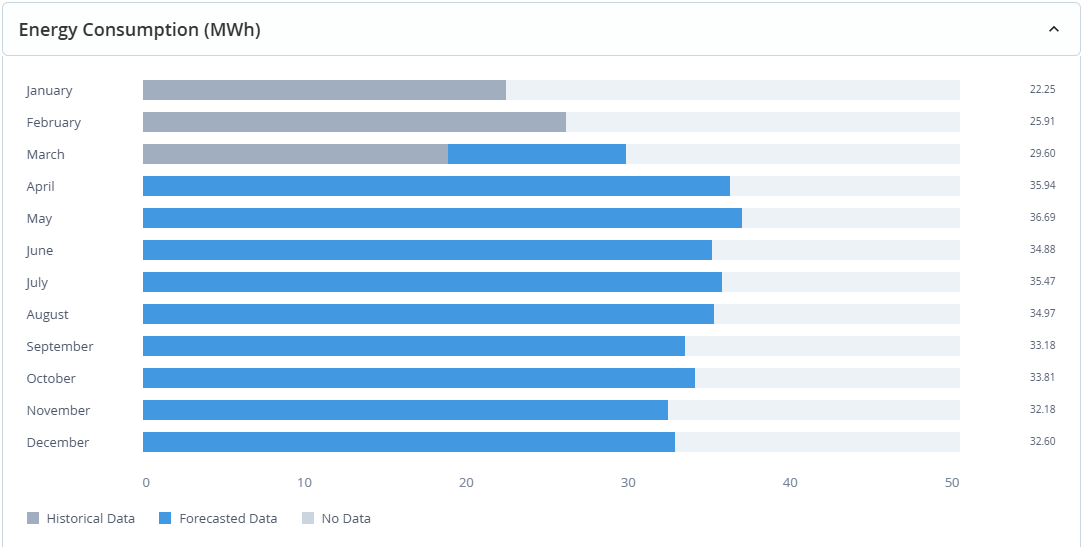1086x547 pixels.
Task: Click the June month label
Action: (x=40, y=250)
